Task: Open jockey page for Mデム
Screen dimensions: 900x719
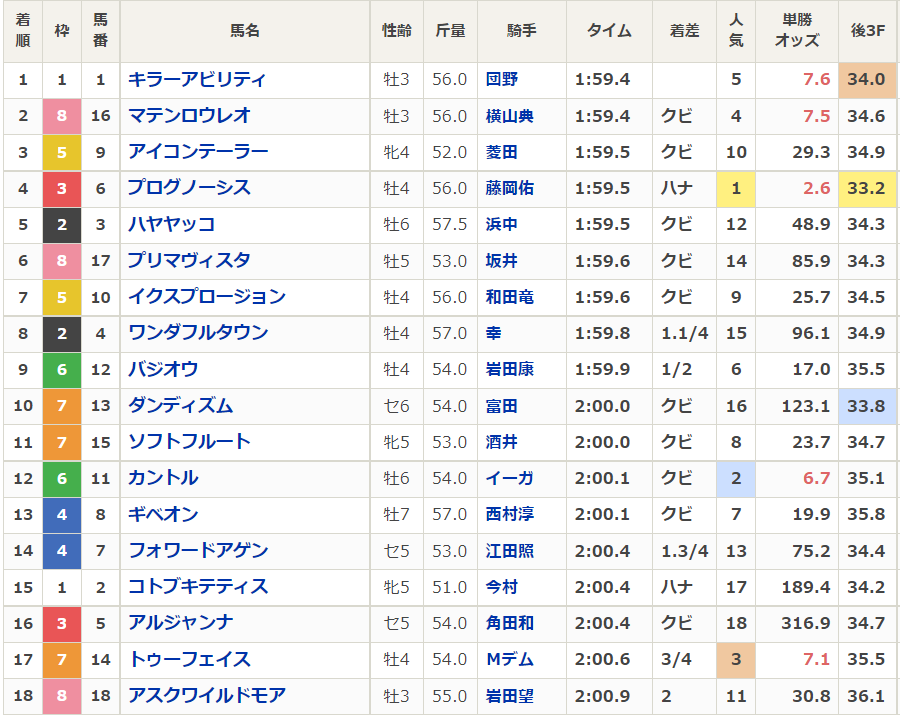Action: pyautogui.click(x=509, y=659)
